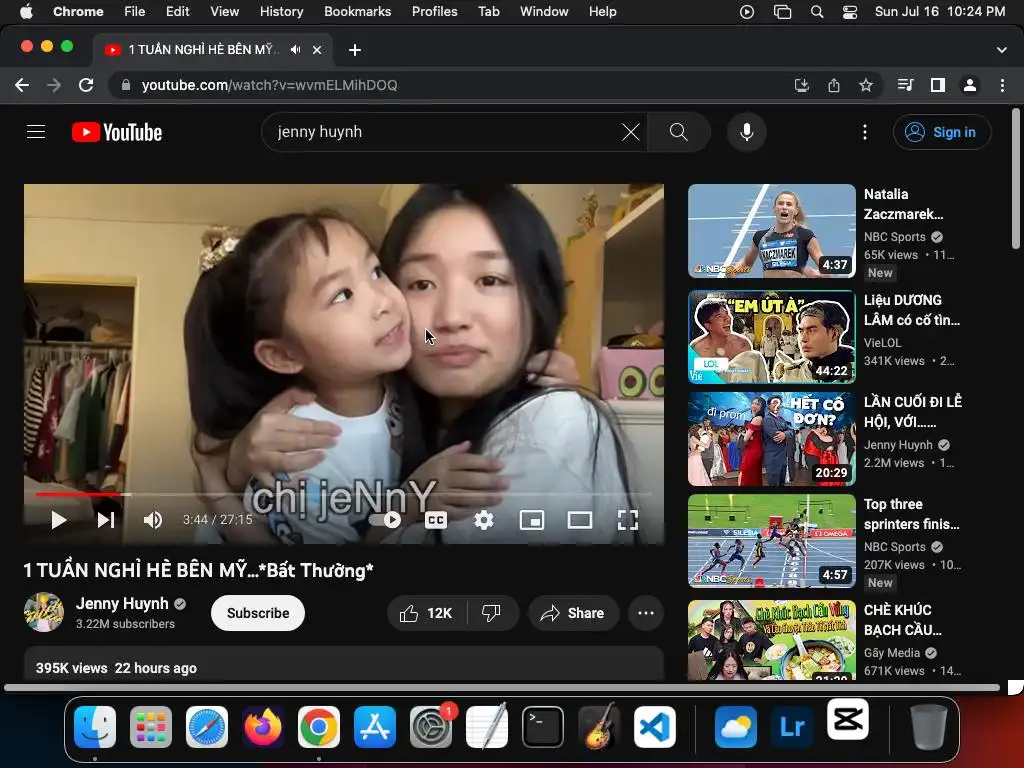Launch Firefox from the dock
Screen dimensions: 1024x768
click(x=263, y=727)
